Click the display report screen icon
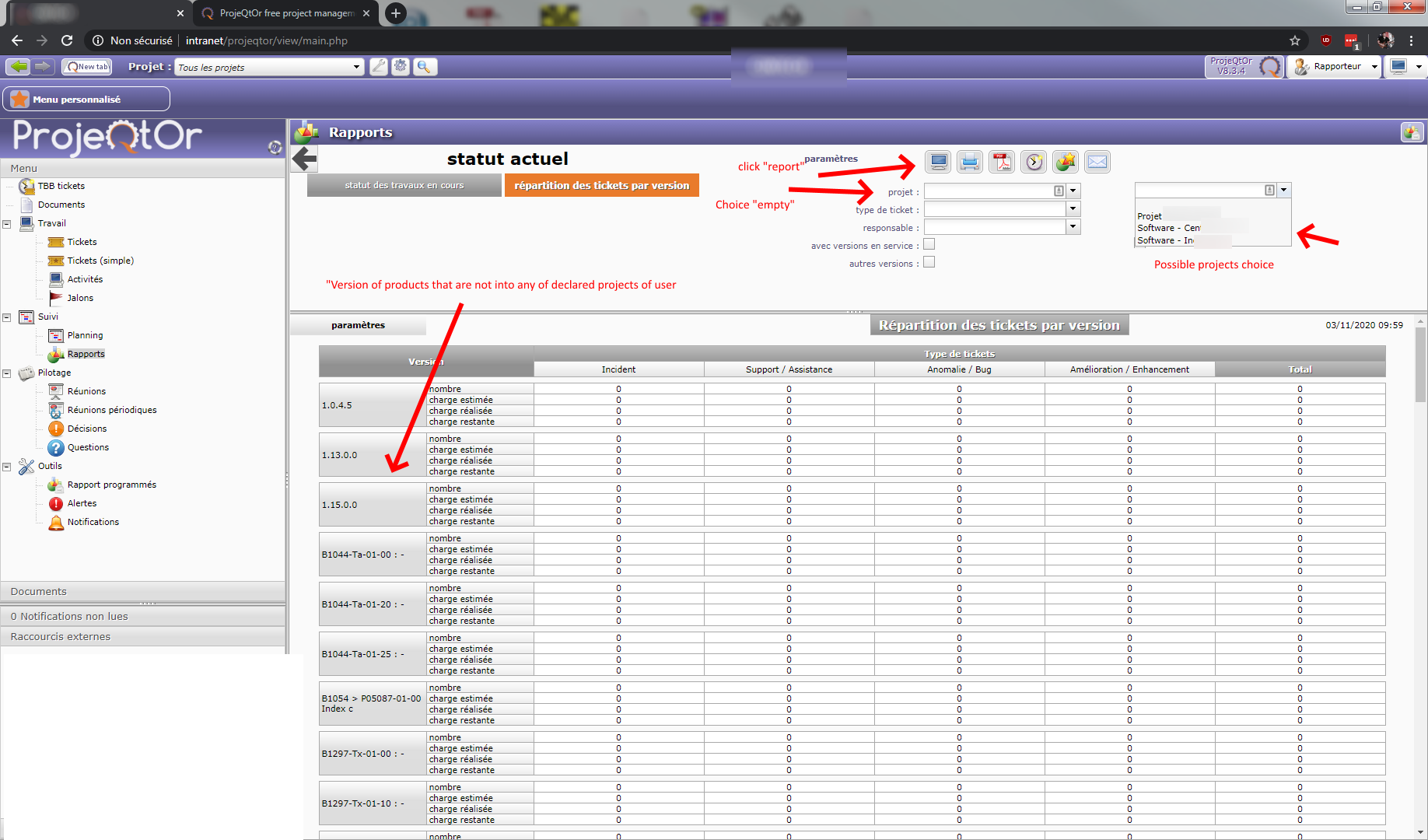Image resolution: width=1428 pixels, height=840 pixels. pos(938,162)
